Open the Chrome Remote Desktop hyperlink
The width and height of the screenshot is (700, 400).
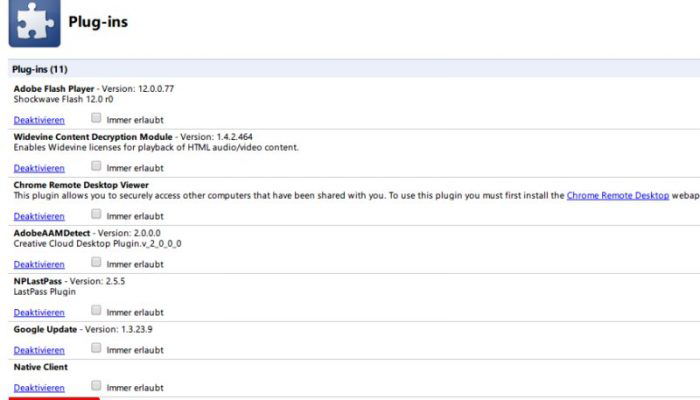coord(618,196)
